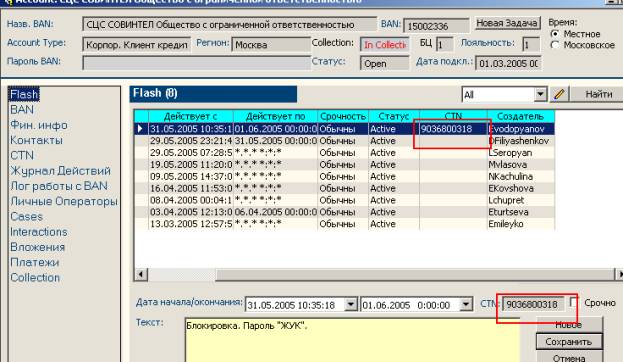Screen dimensions: 623x362
Task: Open Cases in sidebar
Action: click(x=26, y=216)
